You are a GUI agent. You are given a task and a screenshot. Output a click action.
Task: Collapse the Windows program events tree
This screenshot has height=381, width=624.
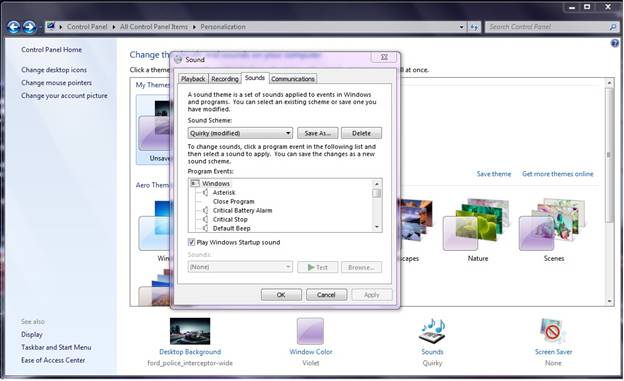pyautogui.click(x=195, y=184)
